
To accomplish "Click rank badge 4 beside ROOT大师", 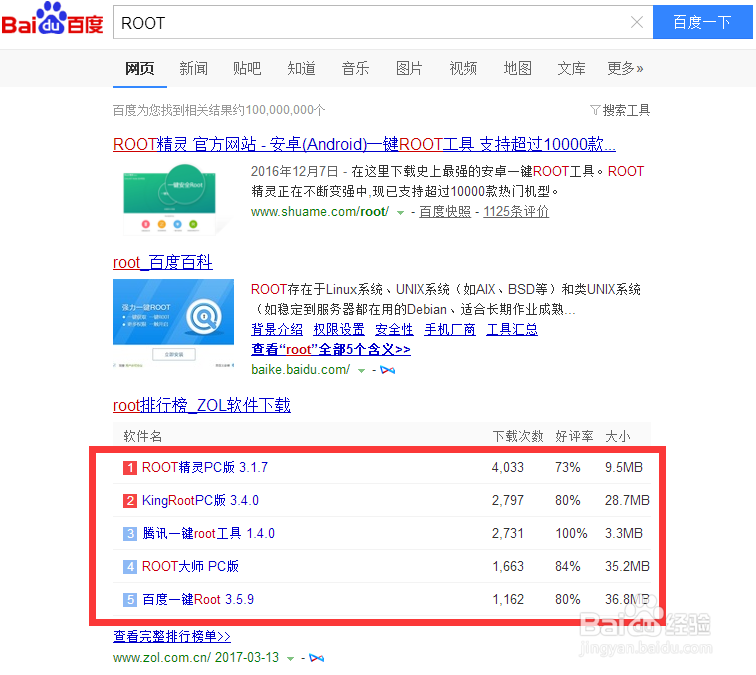I will (130, 567).
